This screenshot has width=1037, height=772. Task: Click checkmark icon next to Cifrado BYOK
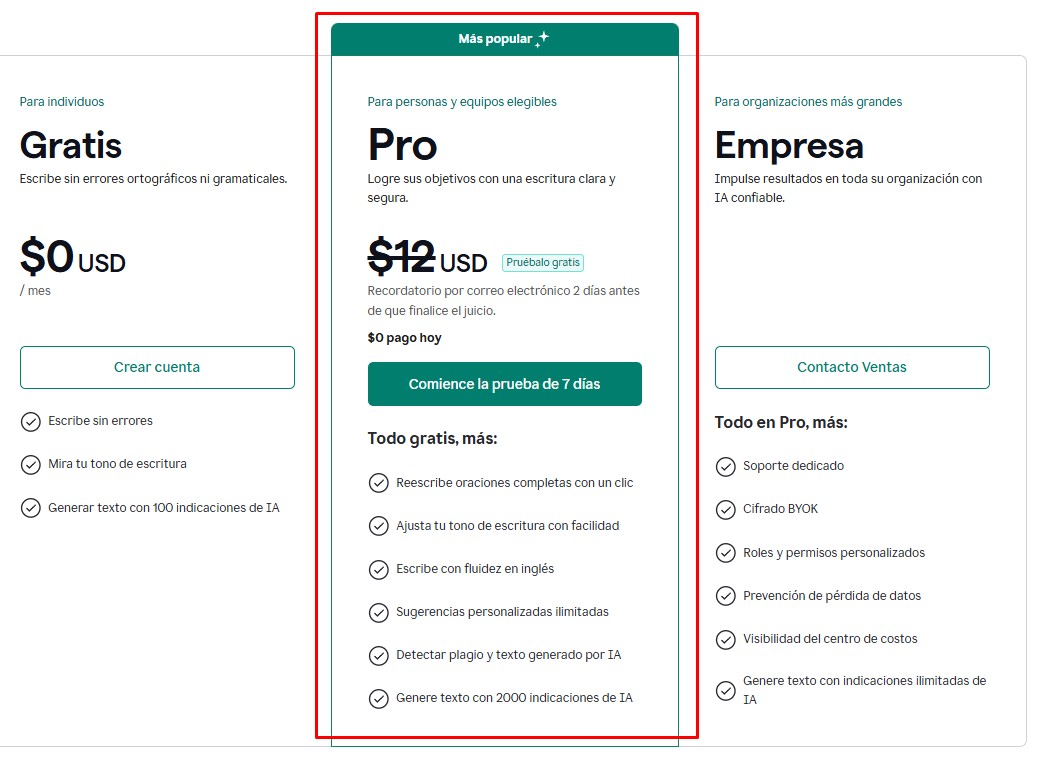(726, 510)
